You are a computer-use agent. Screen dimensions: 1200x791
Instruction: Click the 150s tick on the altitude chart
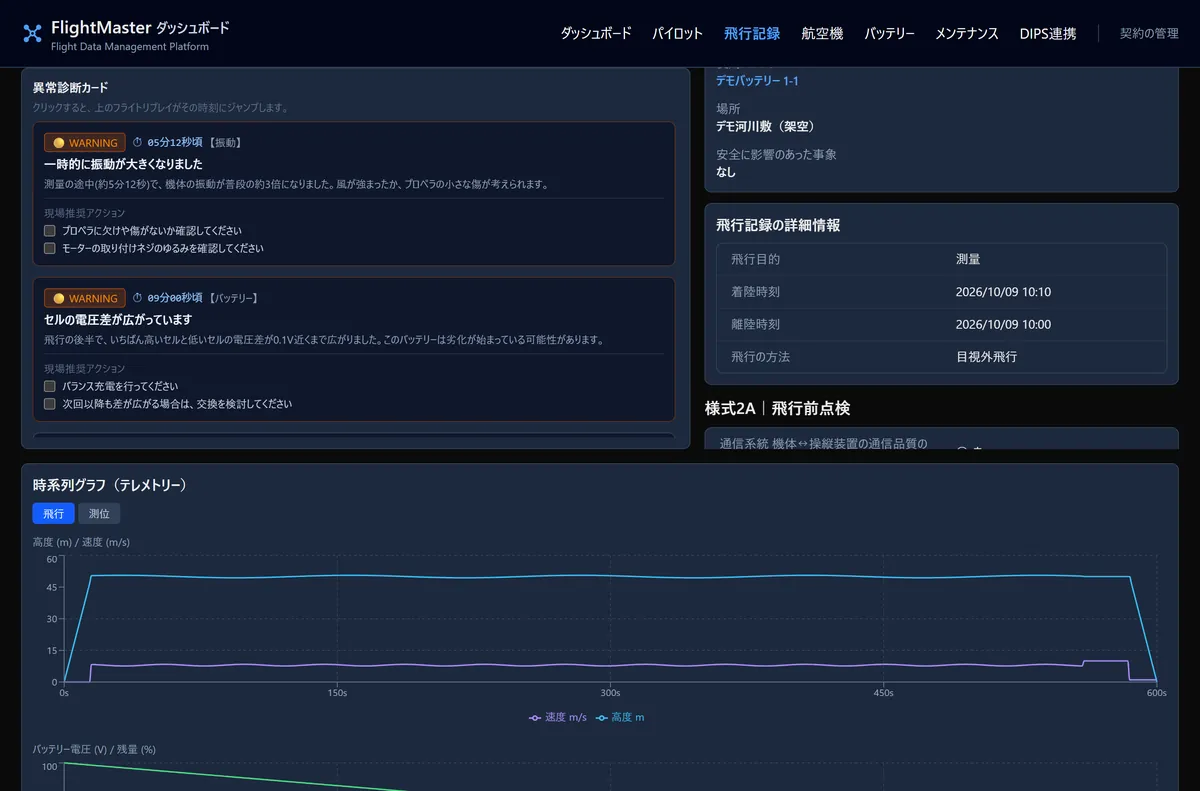[337, 692]
